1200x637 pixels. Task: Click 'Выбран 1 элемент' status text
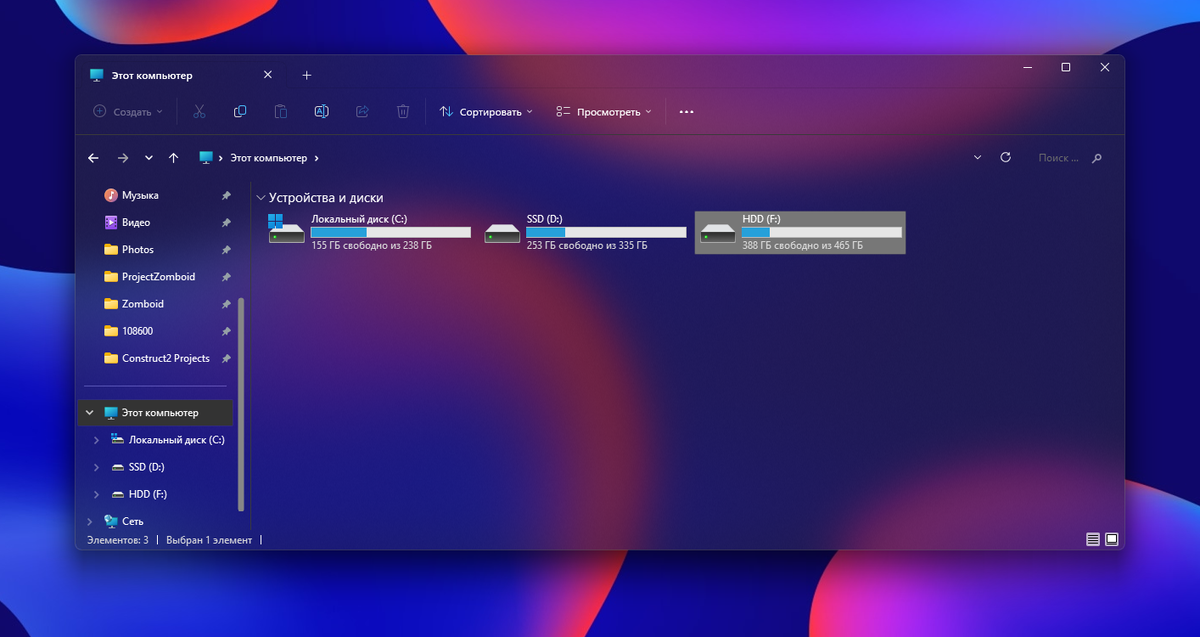tap(207, 540)
